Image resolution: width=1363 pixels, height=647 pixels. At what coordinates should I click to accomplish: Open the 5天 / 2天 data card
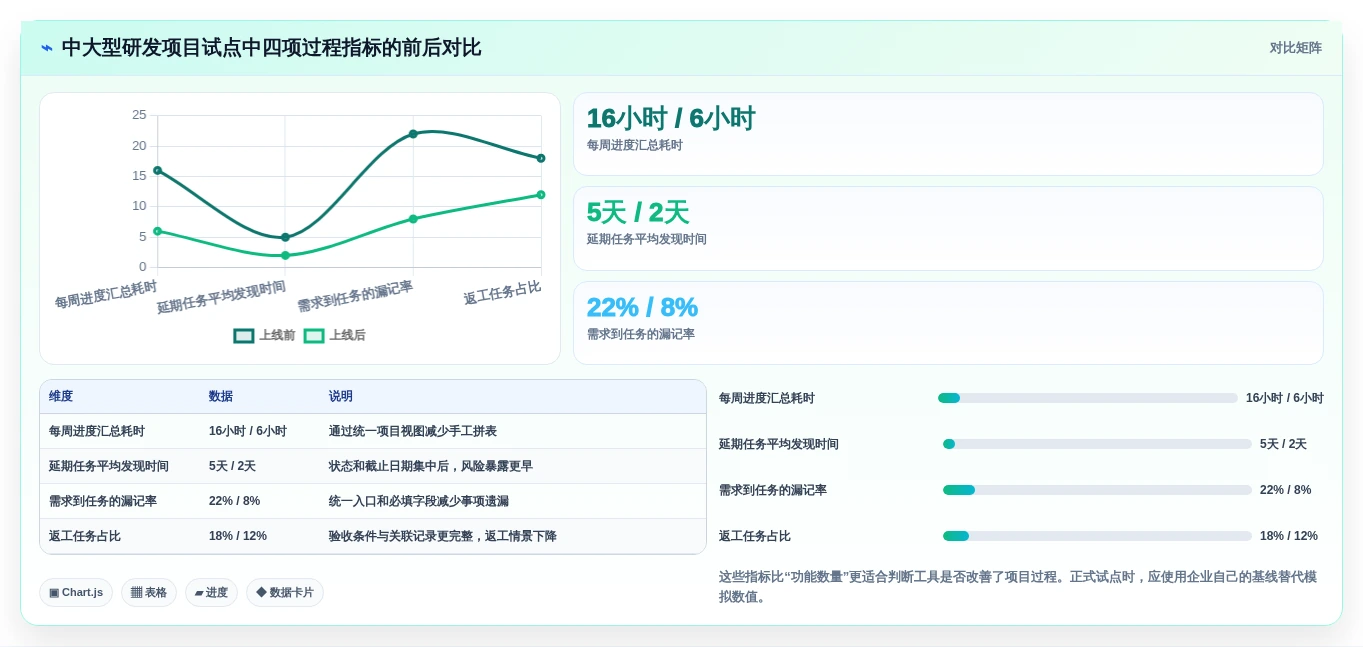[x=948, y=228]
